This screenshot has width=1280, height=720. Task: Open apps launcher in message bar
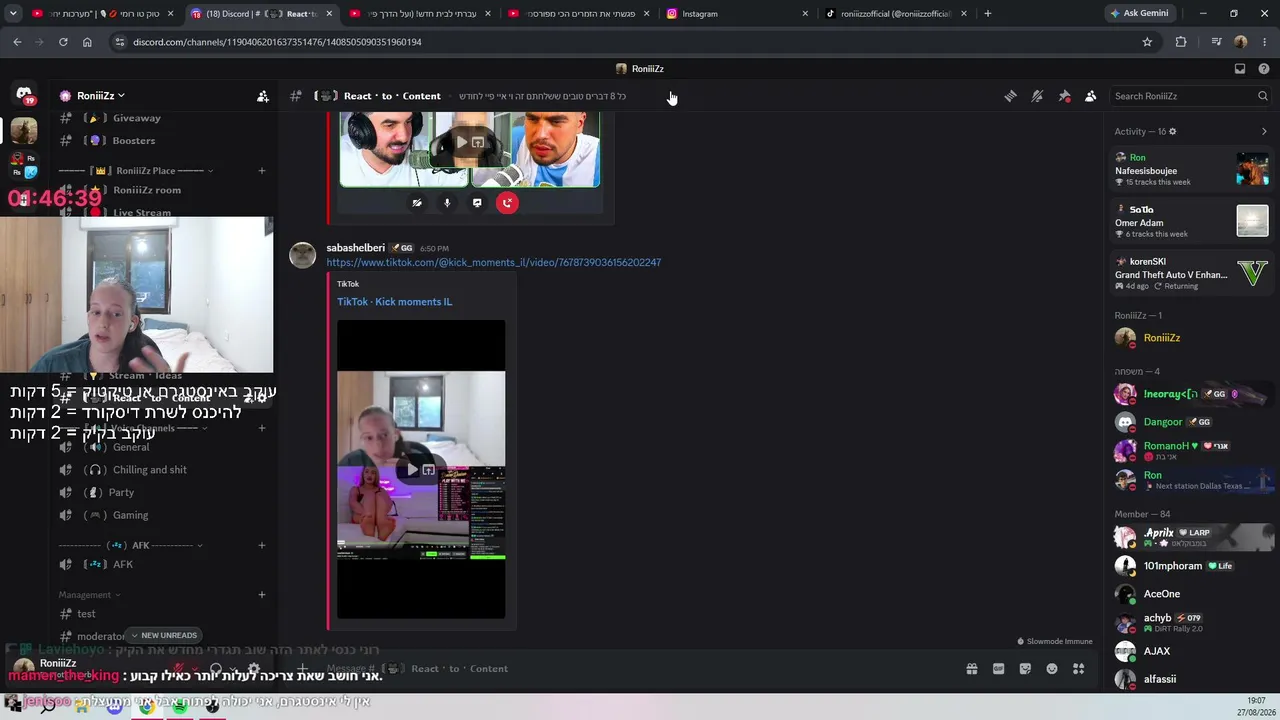click(x=1078, y=669)
